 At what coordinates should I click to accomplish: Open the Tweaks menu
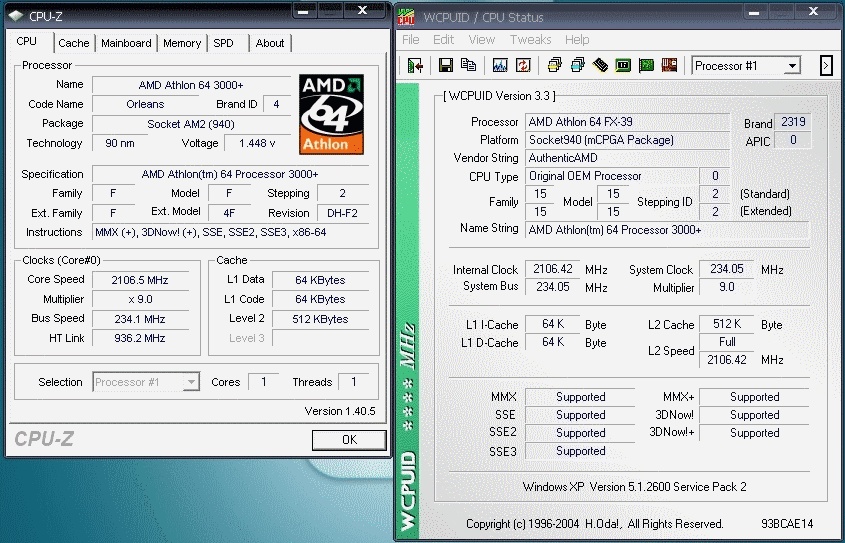pos(530,40)
